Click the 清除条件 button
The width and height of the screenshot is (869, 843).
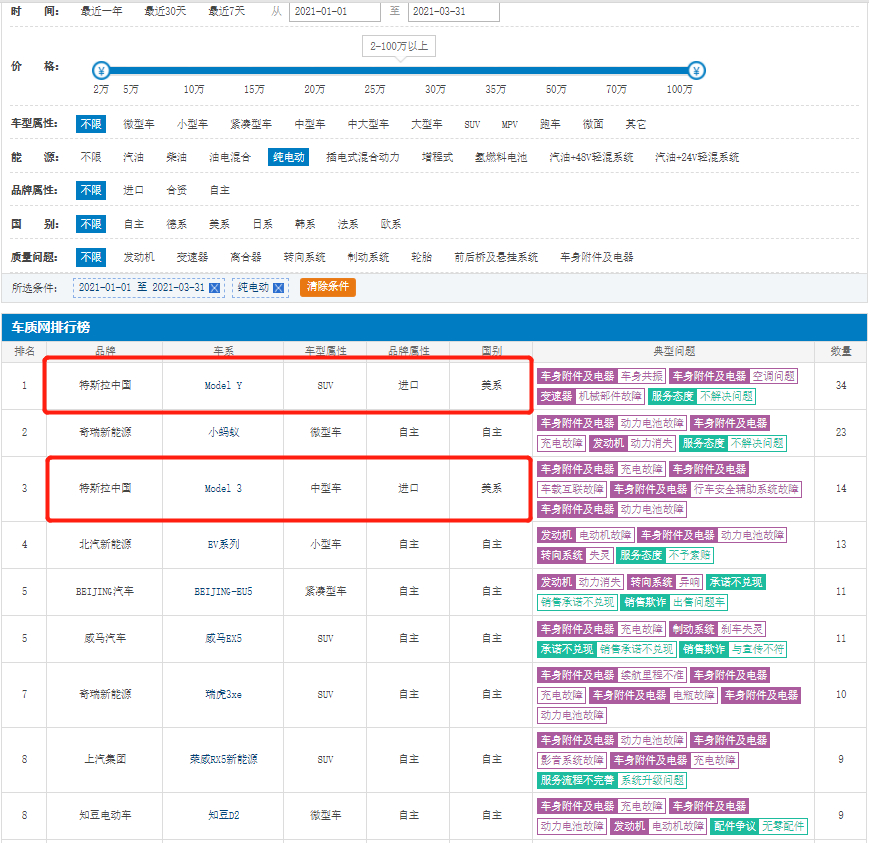coord(328,287)
